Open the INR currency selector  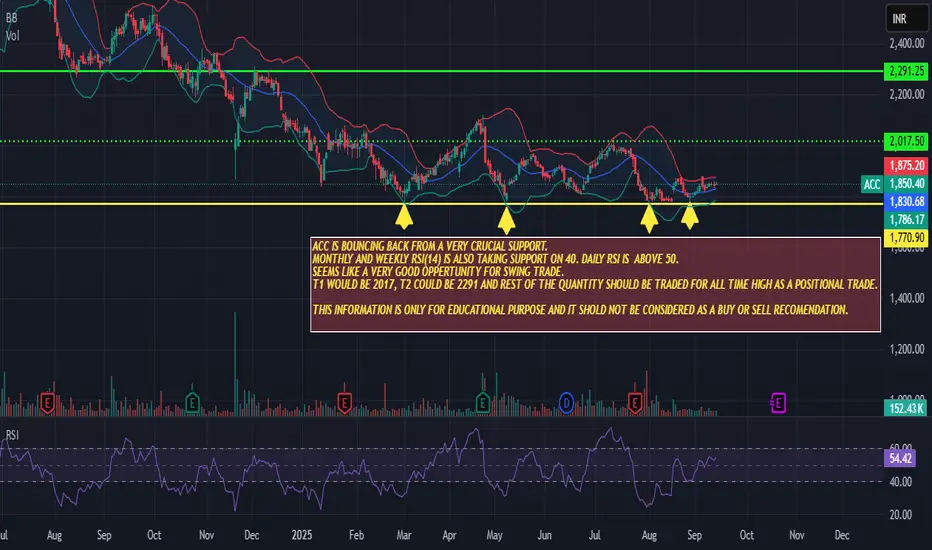(906, 18)
